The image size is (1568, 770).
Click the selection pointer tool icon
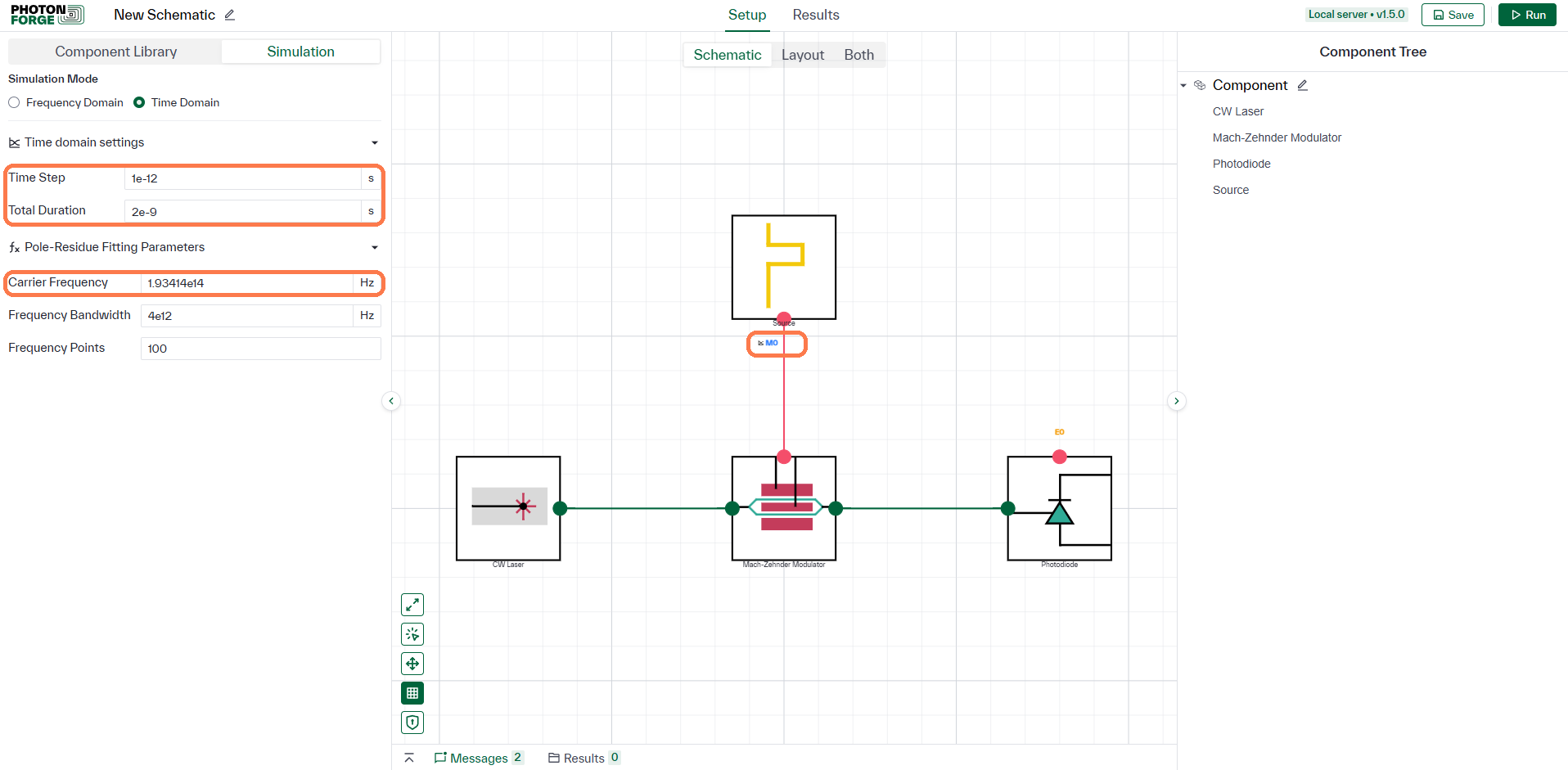(412, 634)
